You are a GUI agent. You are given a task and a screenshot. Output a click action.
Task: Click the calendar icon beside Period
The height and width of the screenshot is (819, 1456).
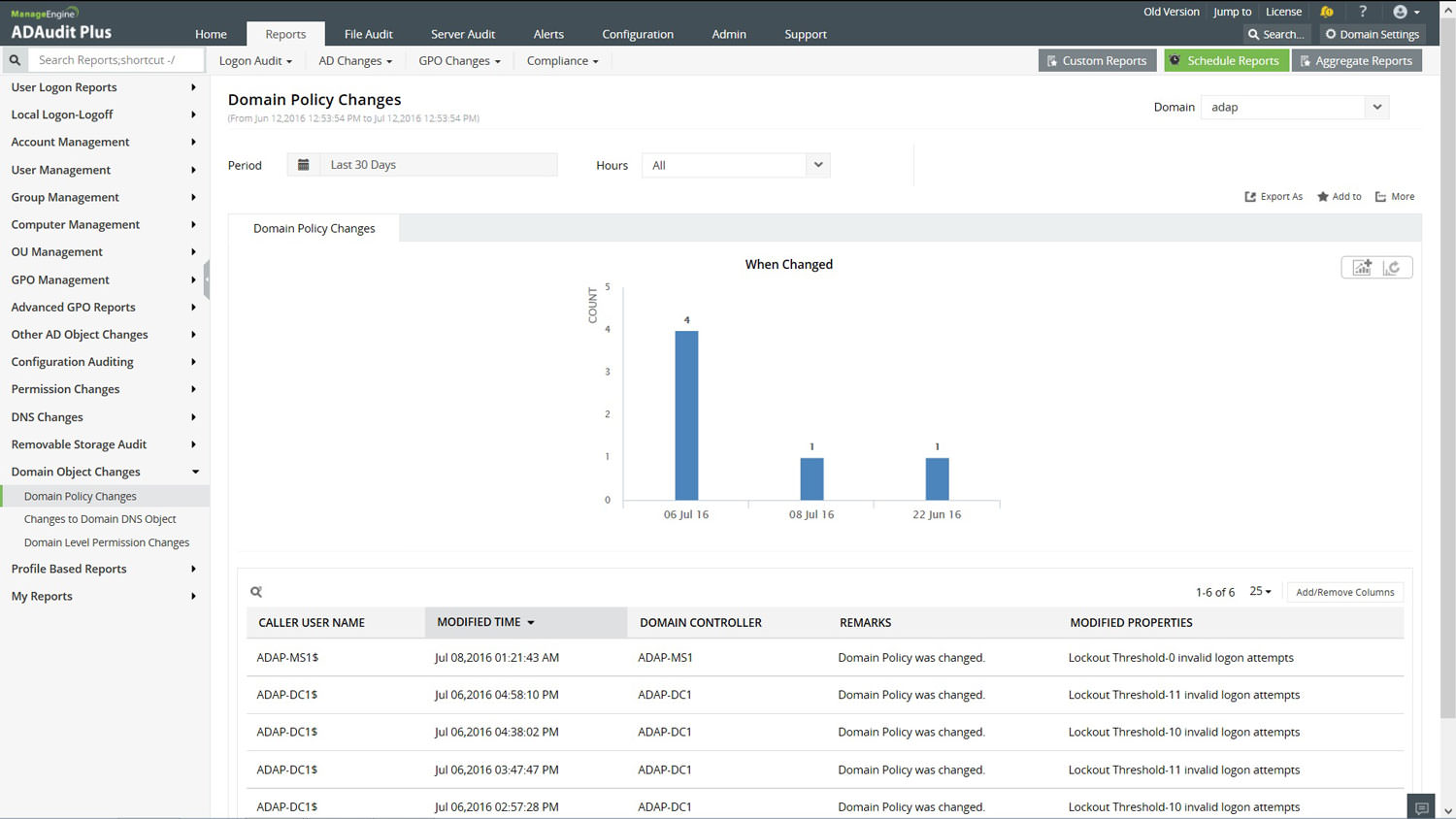(303, 165)
